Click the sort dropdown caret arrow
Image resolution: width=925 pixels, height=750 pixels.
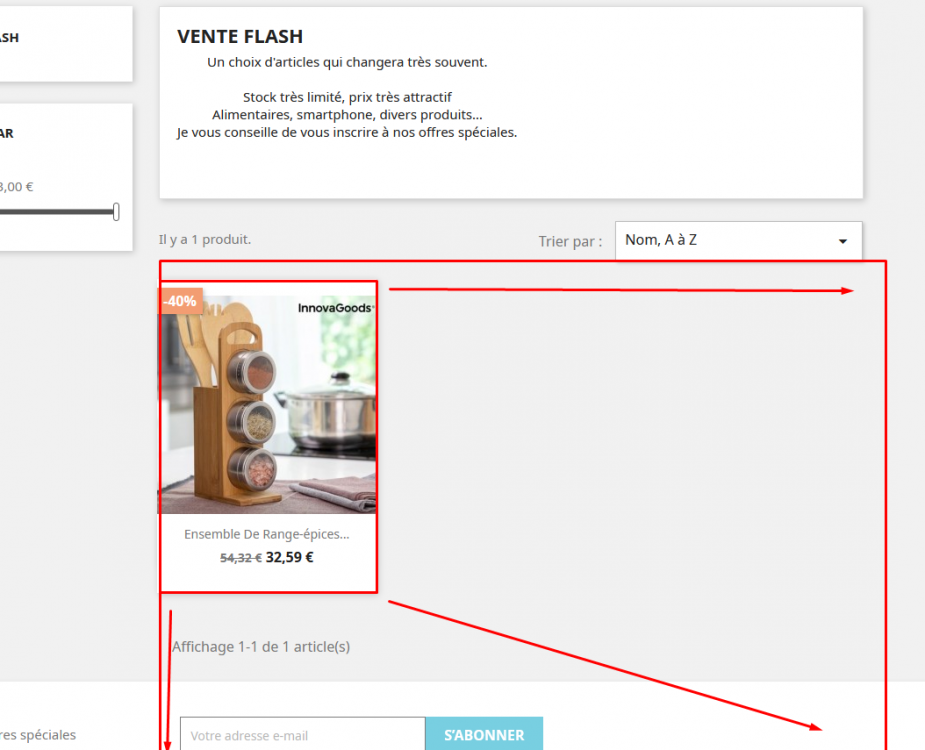pos(843,241)
